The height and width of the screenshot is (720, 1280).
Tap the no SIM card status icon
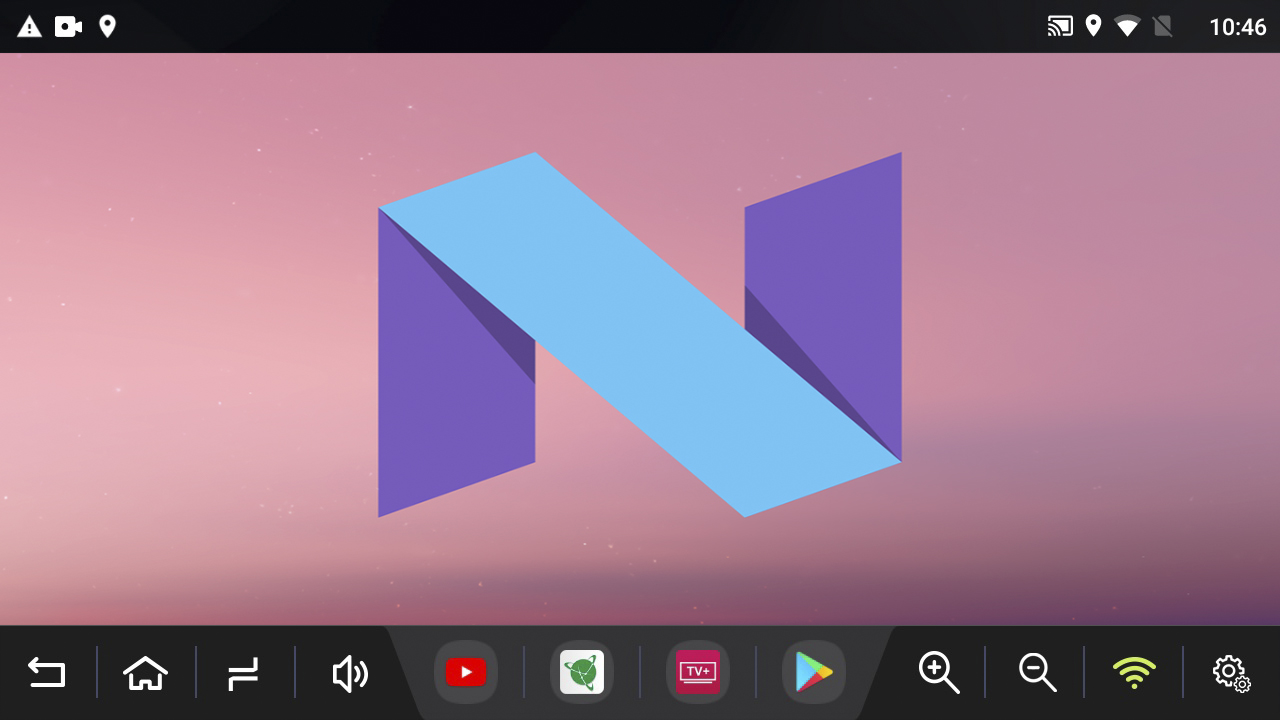tap(1162, 27)
